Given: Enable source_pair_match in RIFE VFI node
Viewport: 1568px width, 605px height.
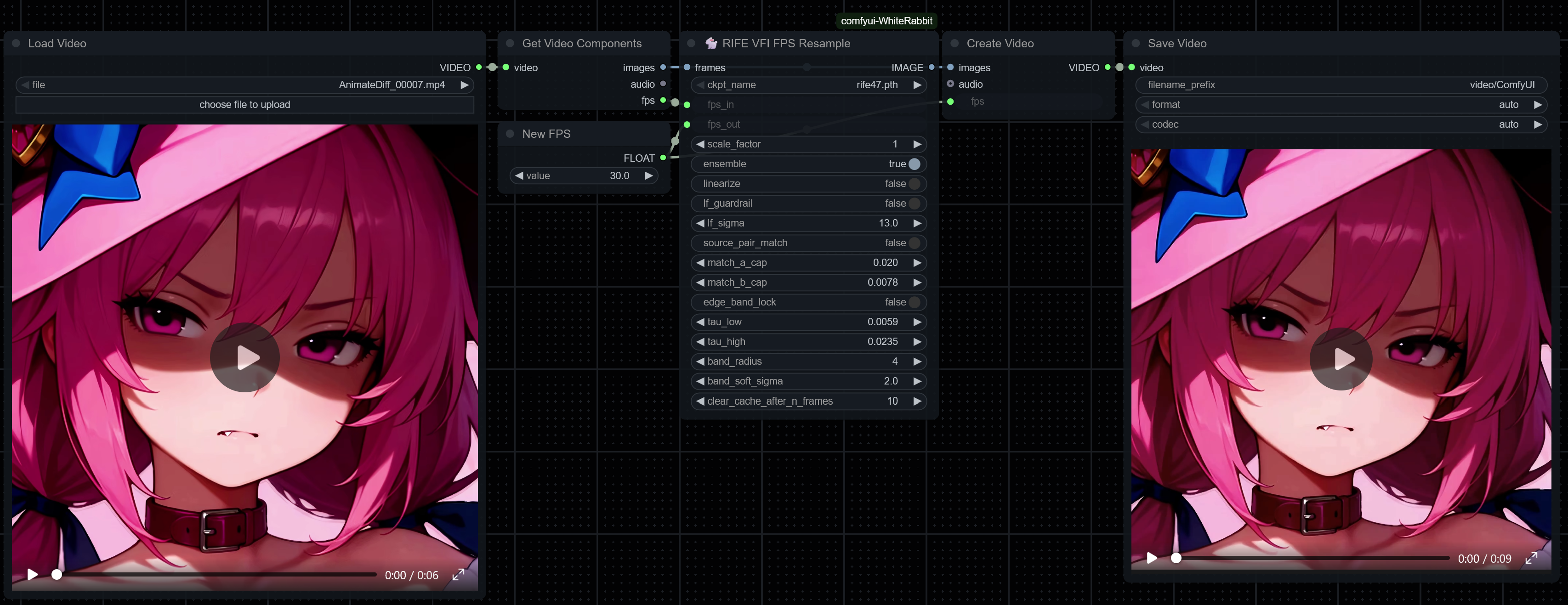Looking at the screenshot, I should tap(913, 243).
